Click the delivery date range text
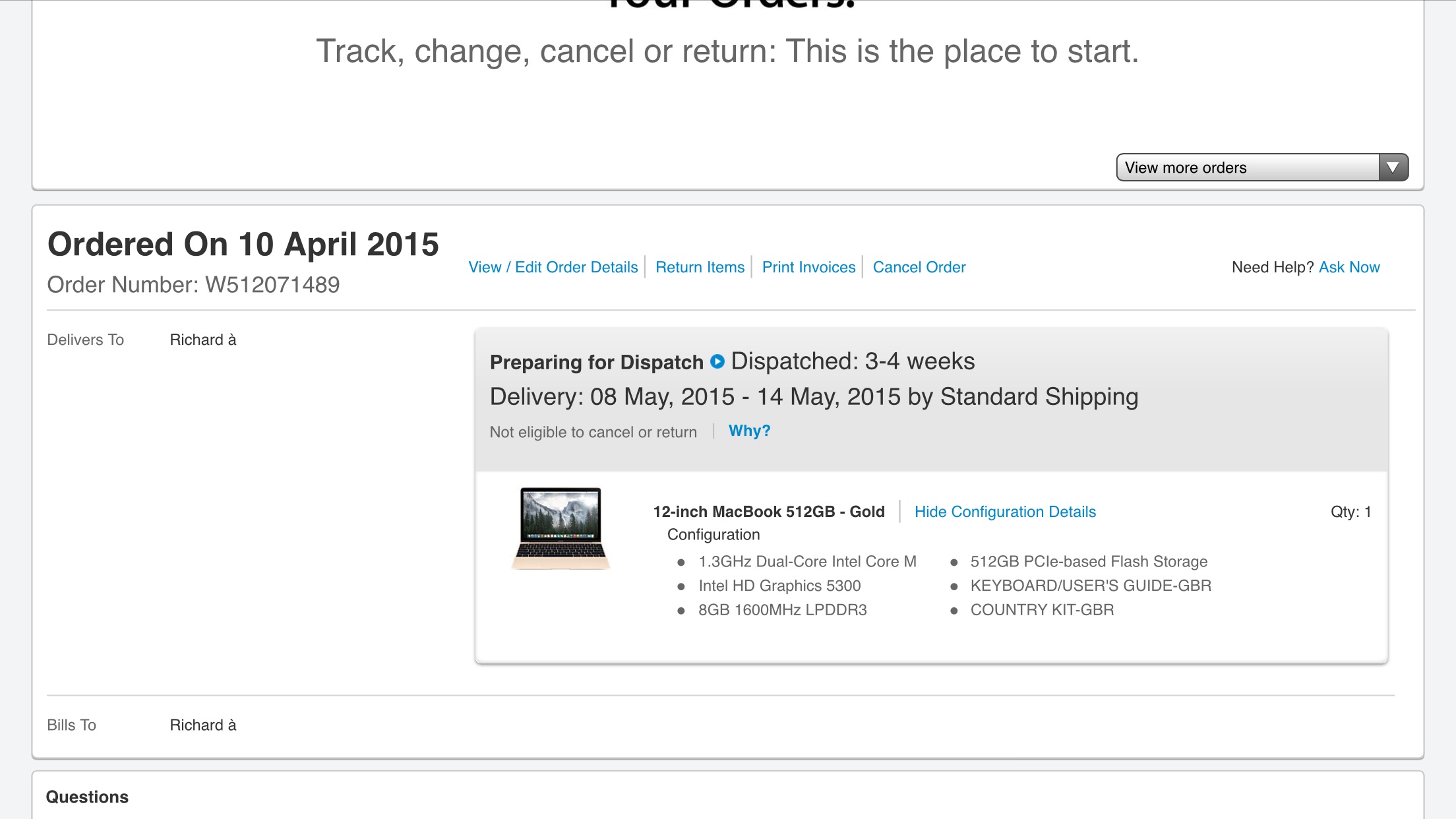The width and height of the screenshot is (1456, 819). 814,397
